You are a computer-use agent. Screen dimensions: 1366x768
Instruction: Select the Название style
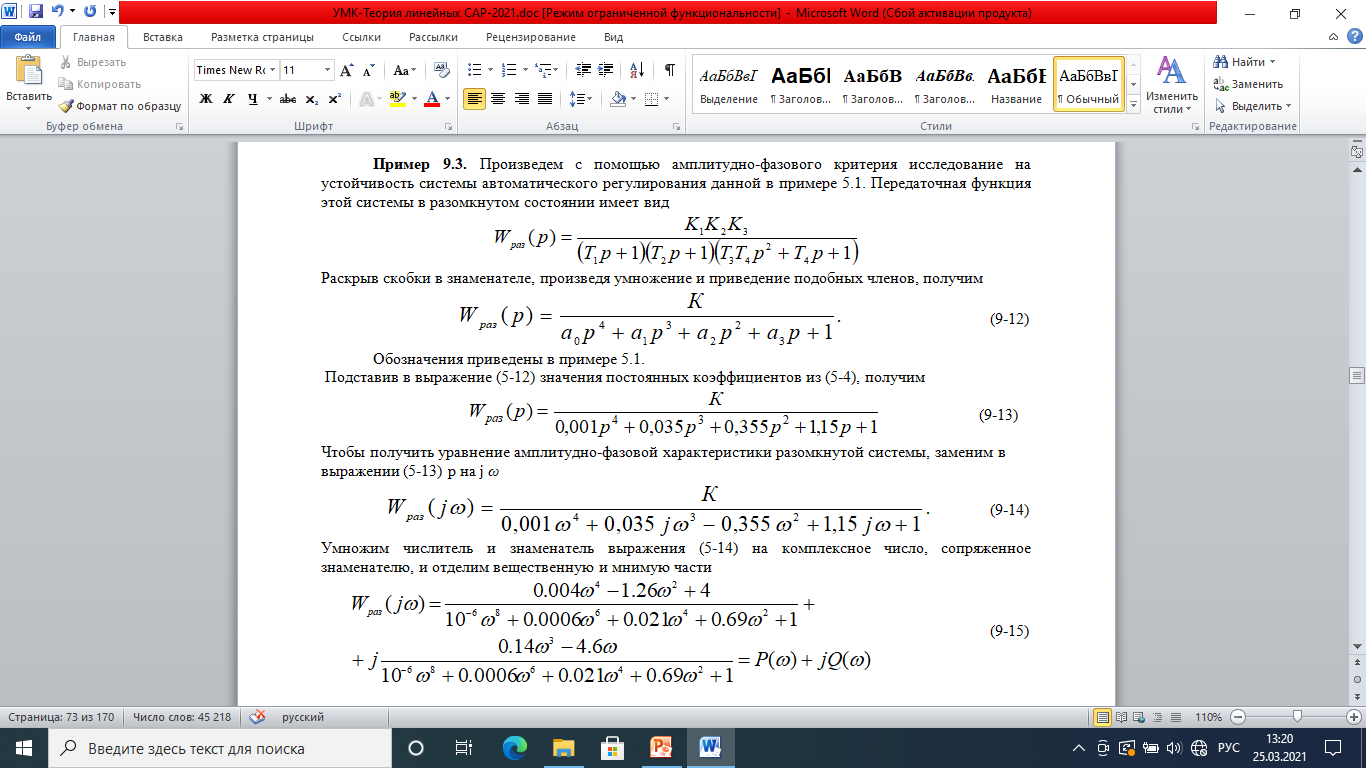pos(1016,84)
